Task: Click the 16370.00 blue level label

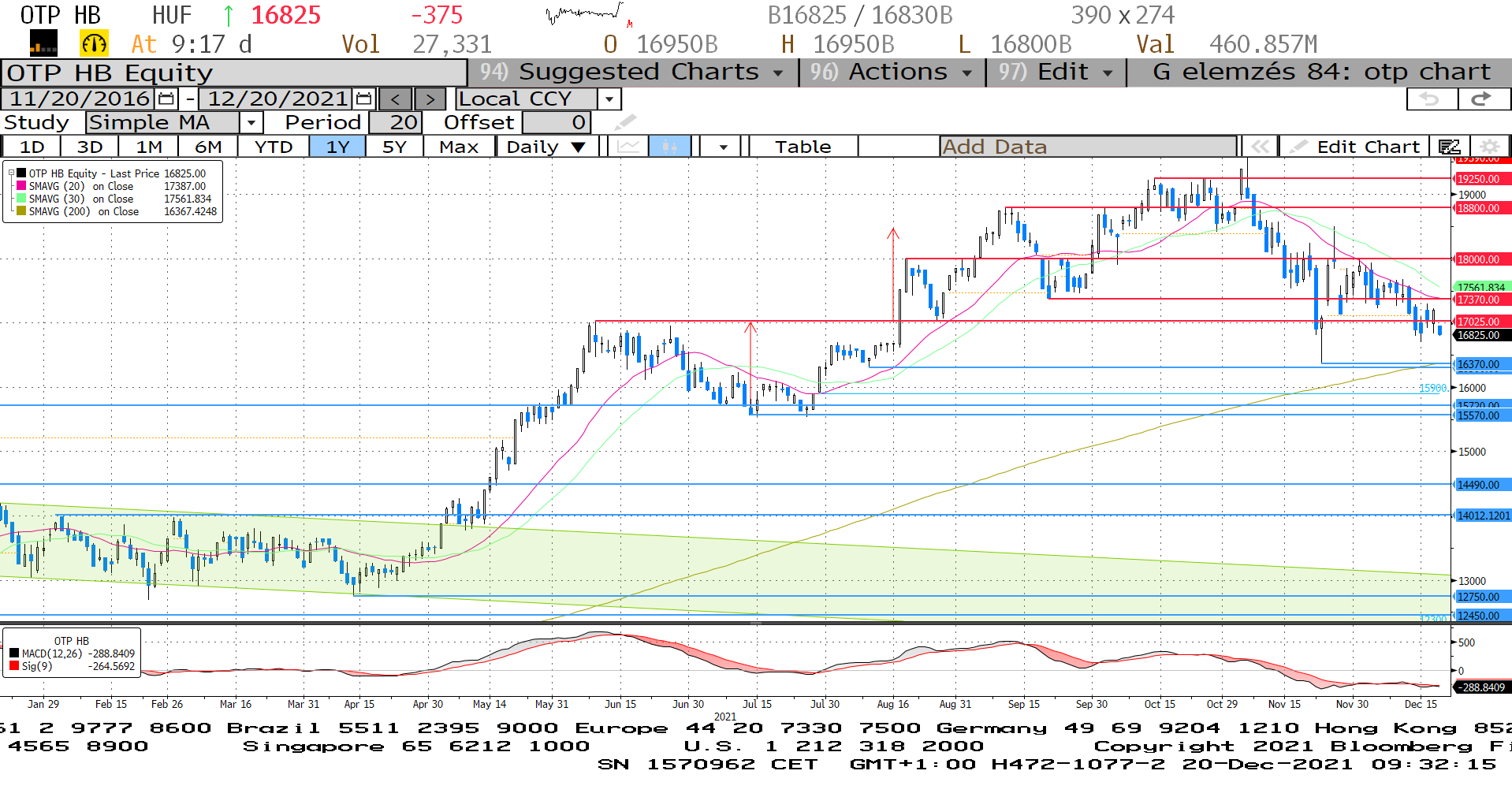Action: tap(1482, 364)
